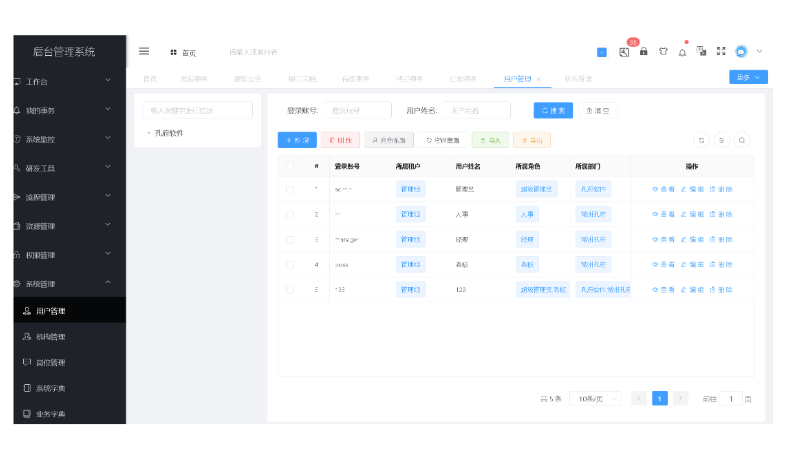Switch to the 通知公告 tab
Viewport: 800px width, 453px height.
[248, 79]
